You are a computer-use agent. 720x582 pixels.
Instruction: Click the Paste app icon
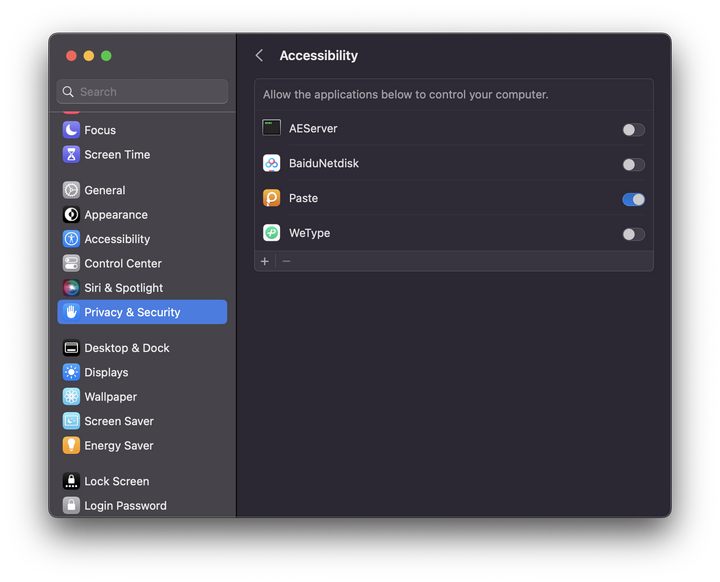pyautogui.click(x=271, y=198)
